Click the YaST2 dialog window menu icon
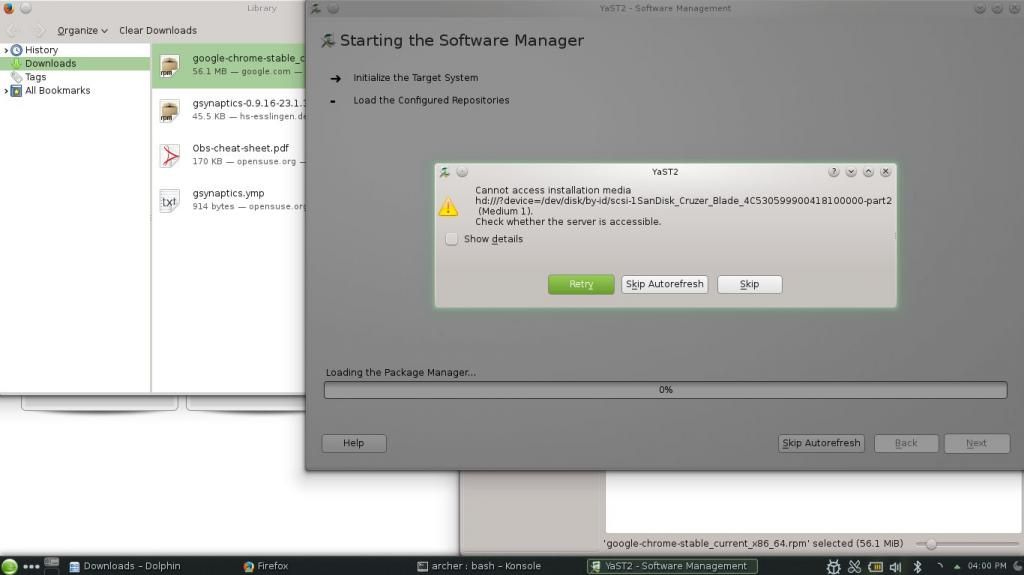 click(x=445, y=172)
